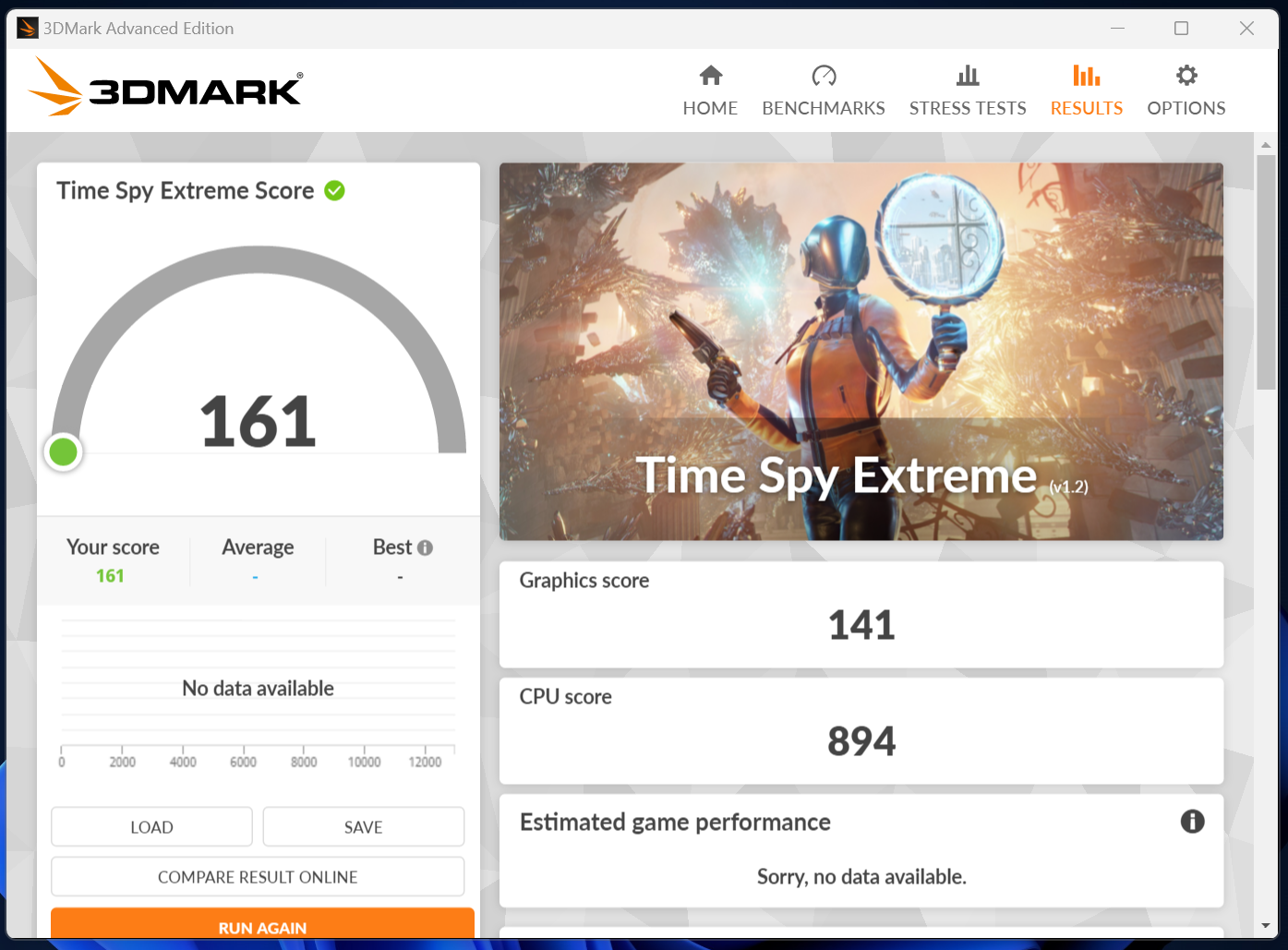Click the overall score 161 in gauge
Viewport: 1288px width, 950px height.
[259, 422]
